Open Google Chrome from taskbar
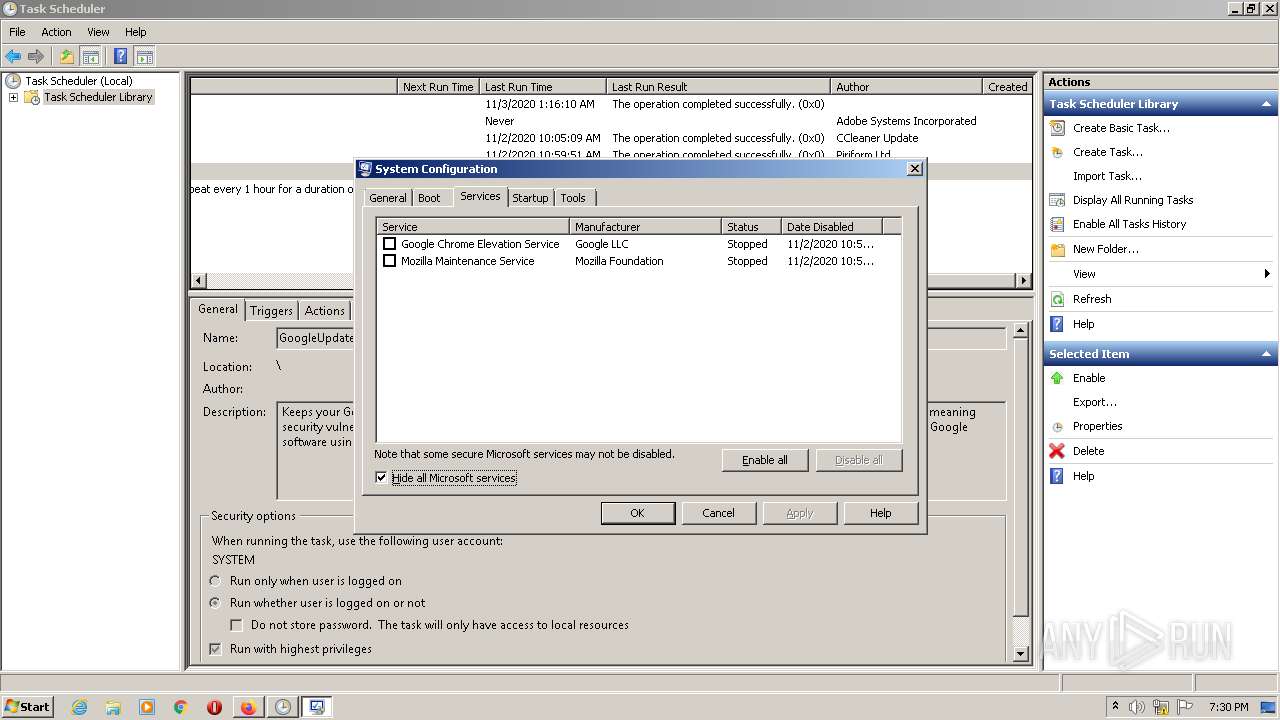 pyautogui.click(x=181, y=707)
